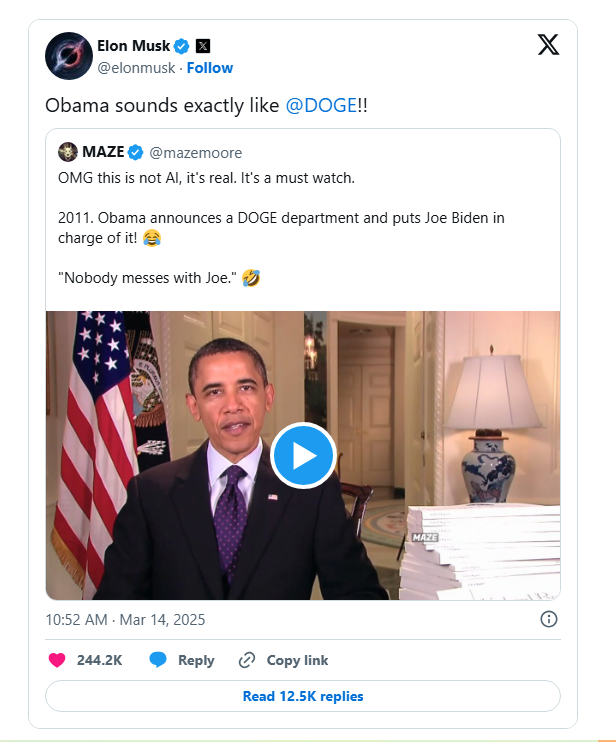
Task: Like the tweet with the pink heart
Action: point(57,660)
